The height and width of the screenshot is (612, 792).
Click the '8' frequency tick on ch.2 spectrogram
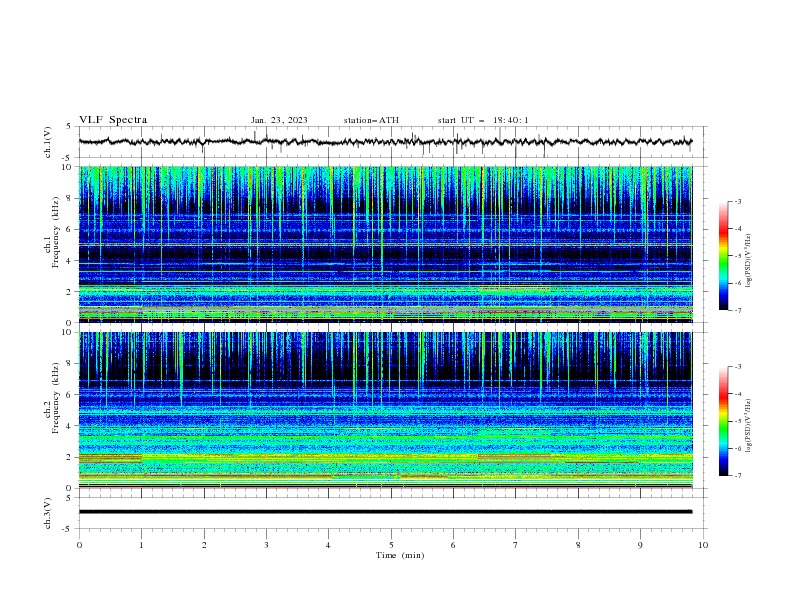point(69,364)
